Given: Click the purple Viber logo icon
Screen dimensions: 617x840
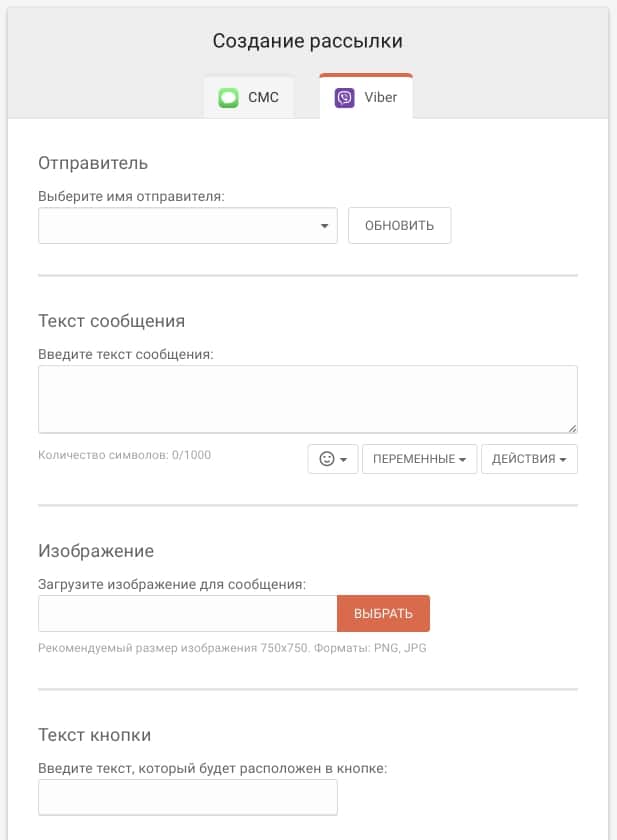Looking at the screenshot, I should (344, 98).
